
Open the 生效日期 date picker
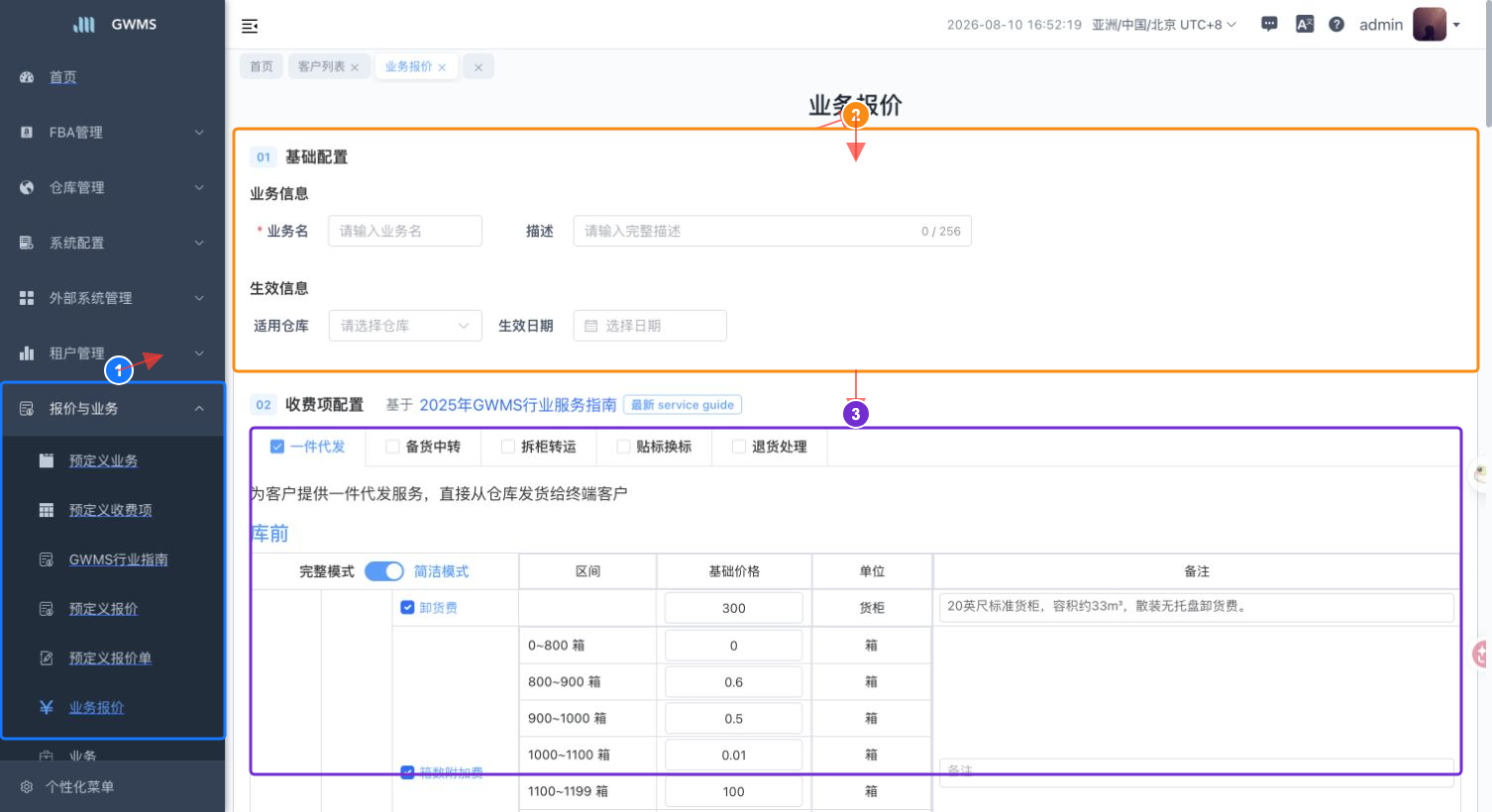[650, 326]
